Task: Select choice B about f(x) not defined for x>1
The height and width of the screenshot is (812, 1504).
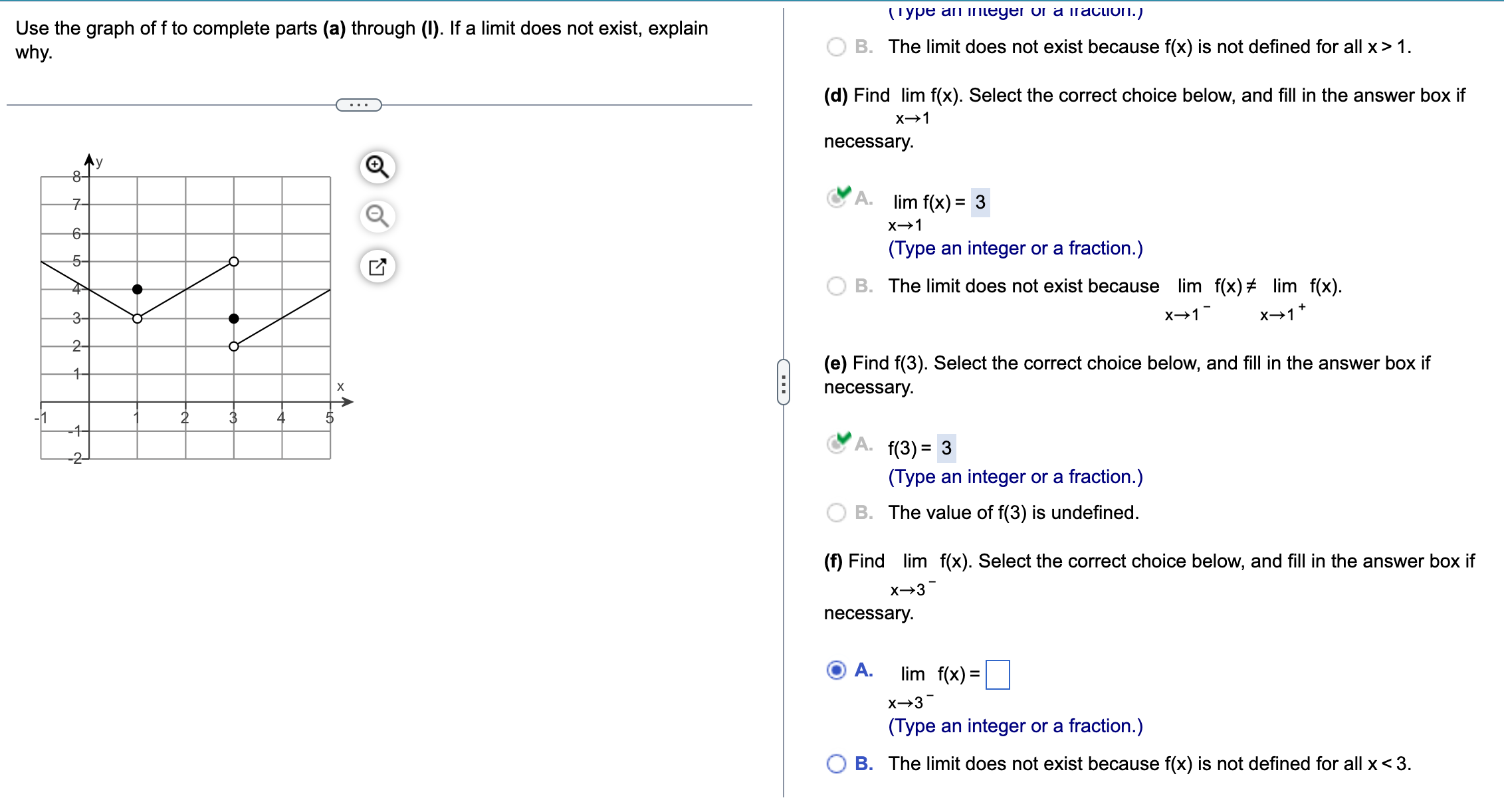Action: [x=835, y=47]
